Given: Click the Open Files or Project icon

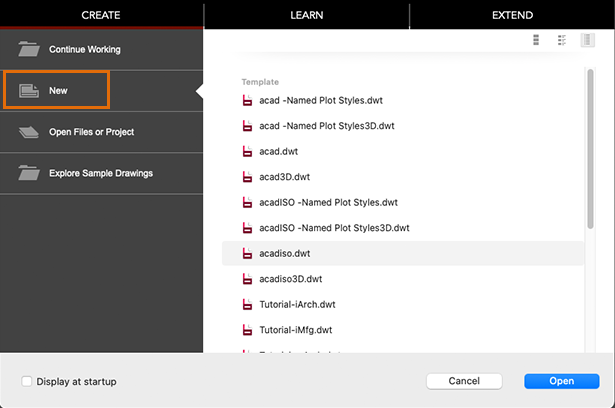Looking at the screenshot, I should (29, 132).
